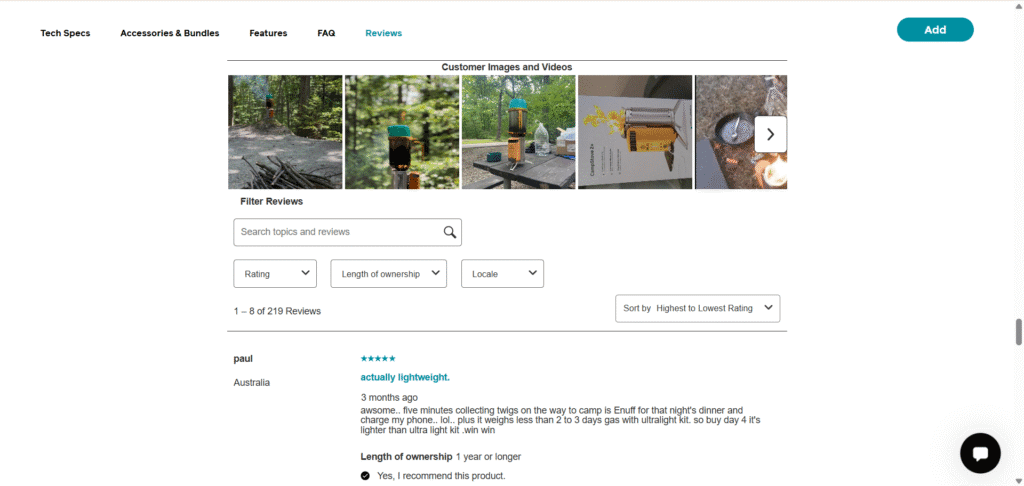Select the Reviews tab
The image size is (1024, 486).
coord(383,33)
